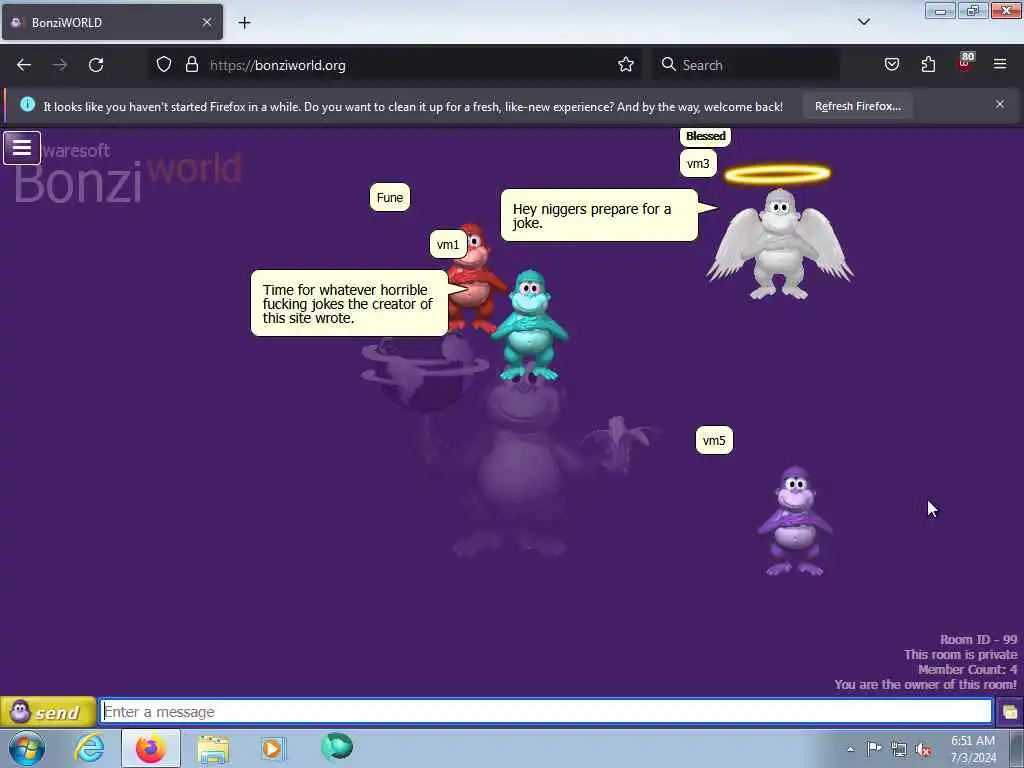
Task: Click the send button
Action: tap(48, 712)
